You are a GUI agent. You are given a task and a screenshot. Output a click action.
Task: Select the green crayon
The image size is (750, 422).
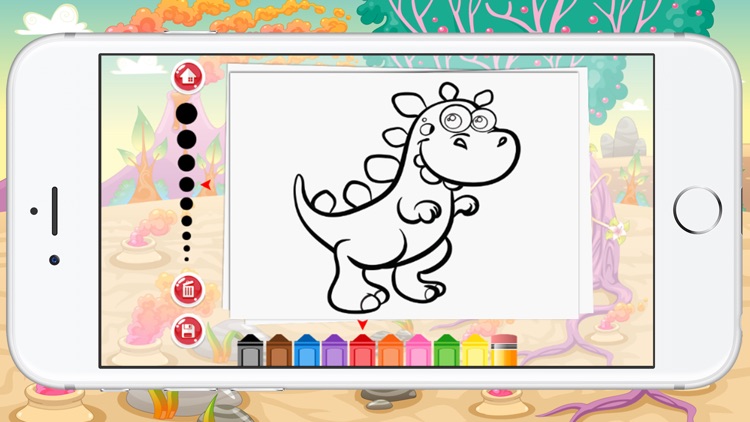coord(446,350)
